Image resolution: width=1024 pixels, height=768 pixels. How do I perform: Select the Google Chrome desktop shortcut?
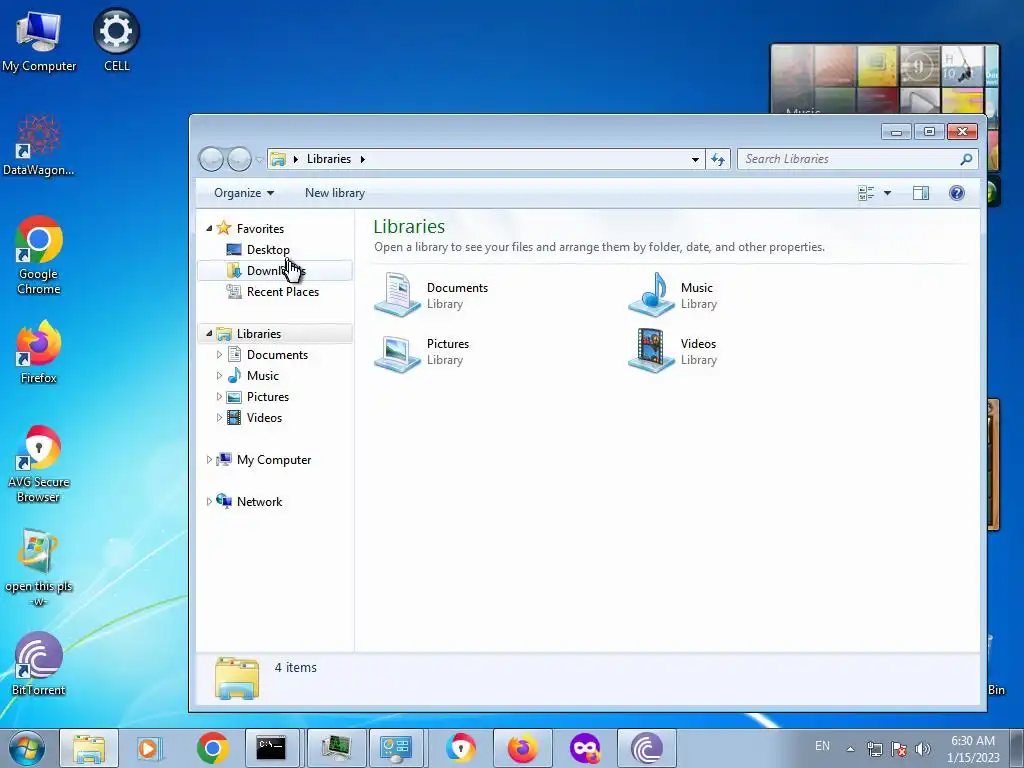pos(38,255)
